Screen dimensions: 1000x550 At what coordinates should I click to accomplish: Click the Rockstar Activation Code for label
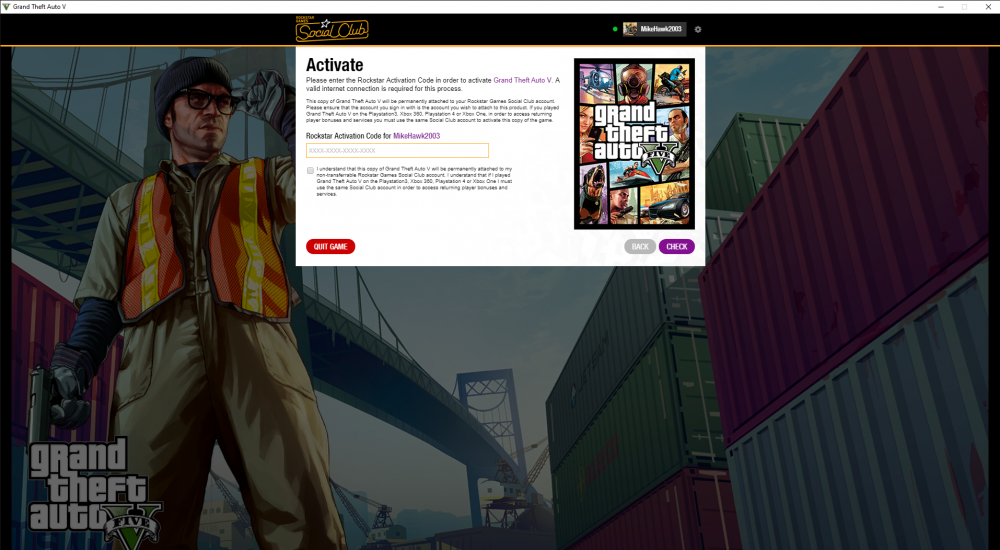coord(348,136)
